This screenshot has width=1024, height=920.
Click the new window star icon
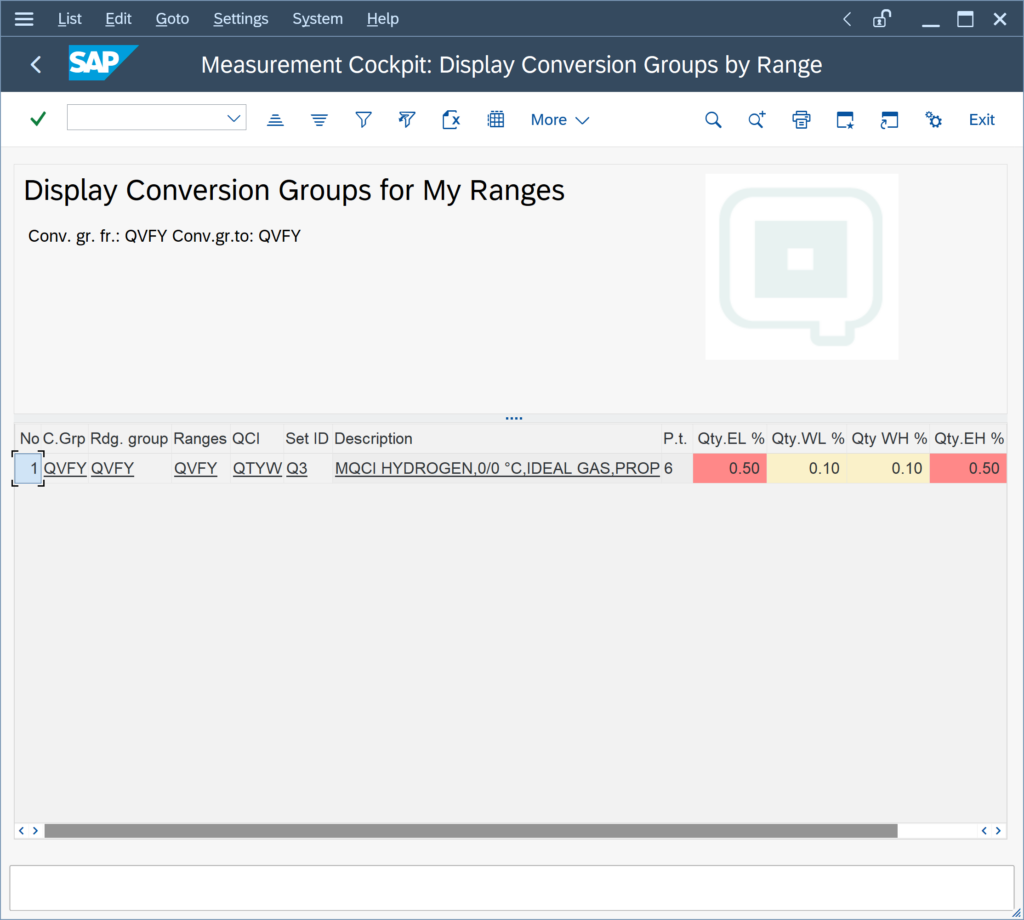(x=845, y=119)
